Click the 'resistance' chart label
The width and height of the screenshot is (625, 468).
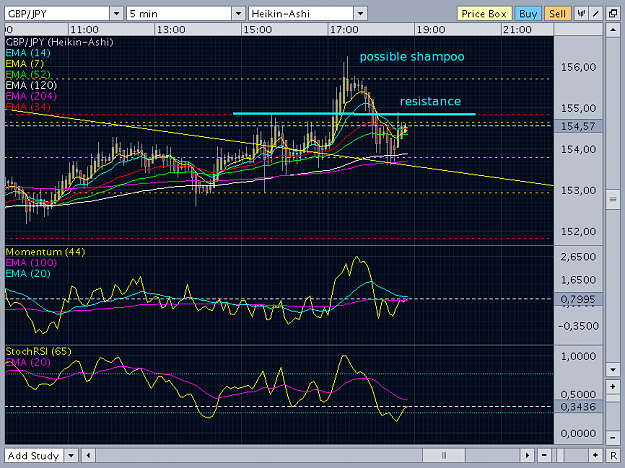(x=430, y=101)
